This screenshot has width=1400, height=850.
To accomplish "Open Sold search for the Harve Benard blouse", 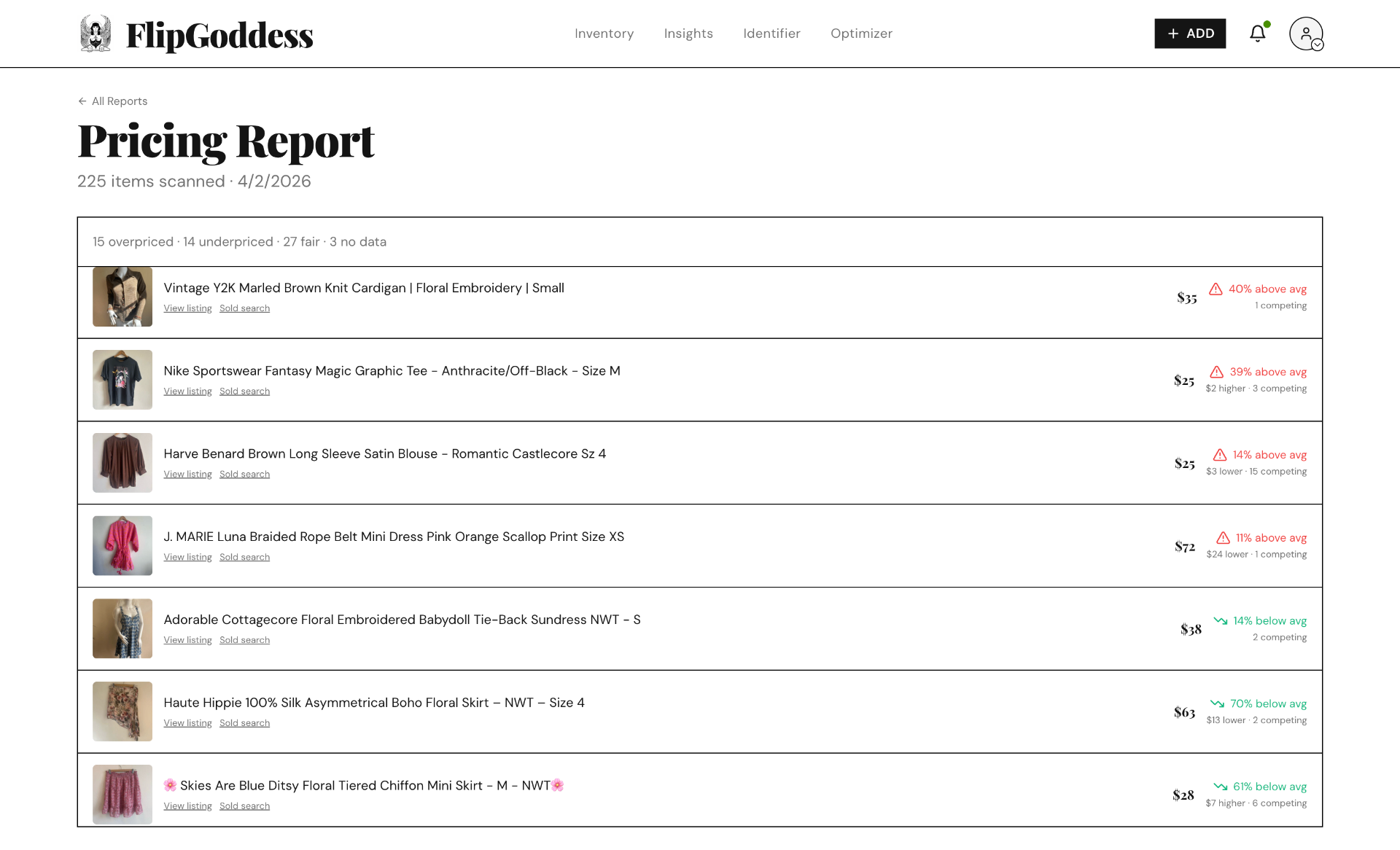I will coord(244,475).
